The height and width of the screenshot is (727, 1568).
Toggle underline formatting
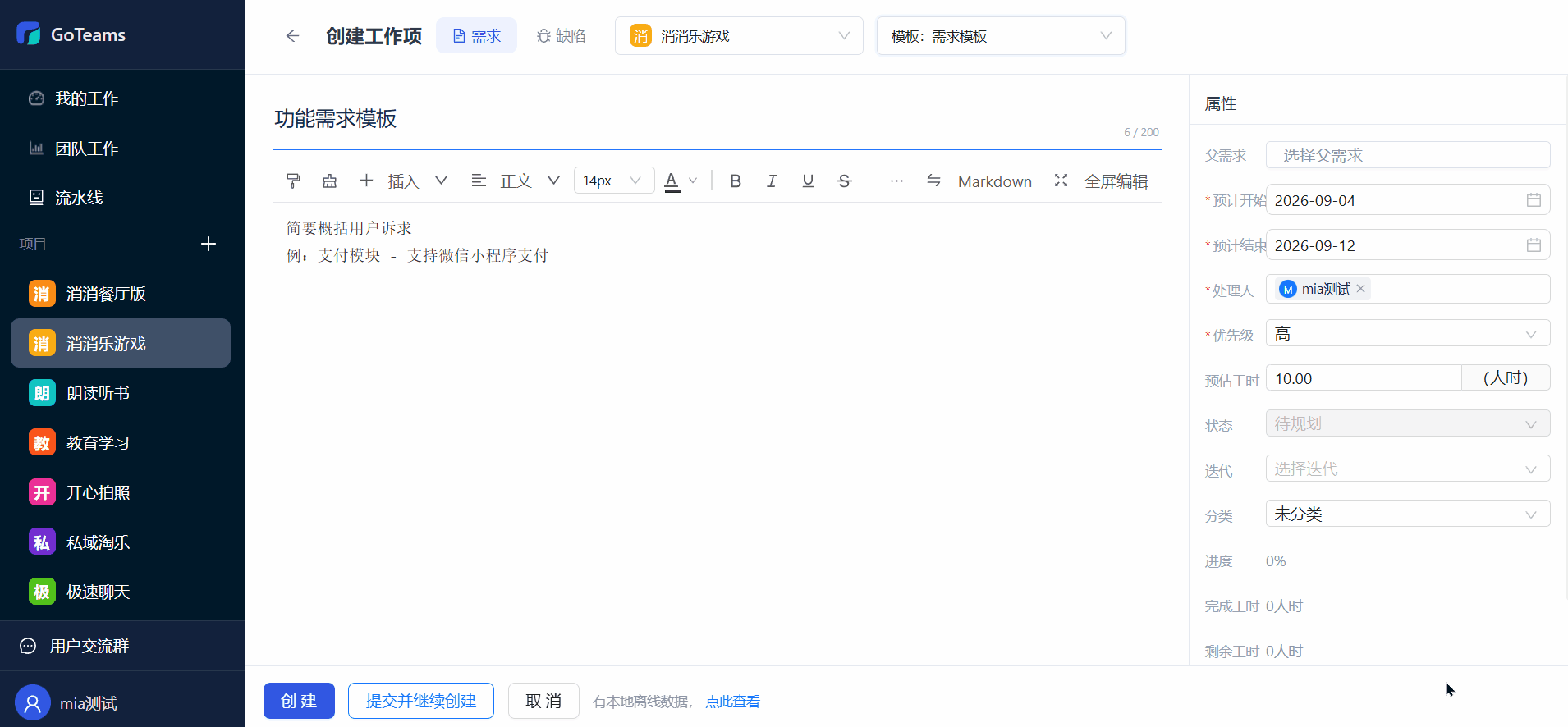[x=808, y=181]
